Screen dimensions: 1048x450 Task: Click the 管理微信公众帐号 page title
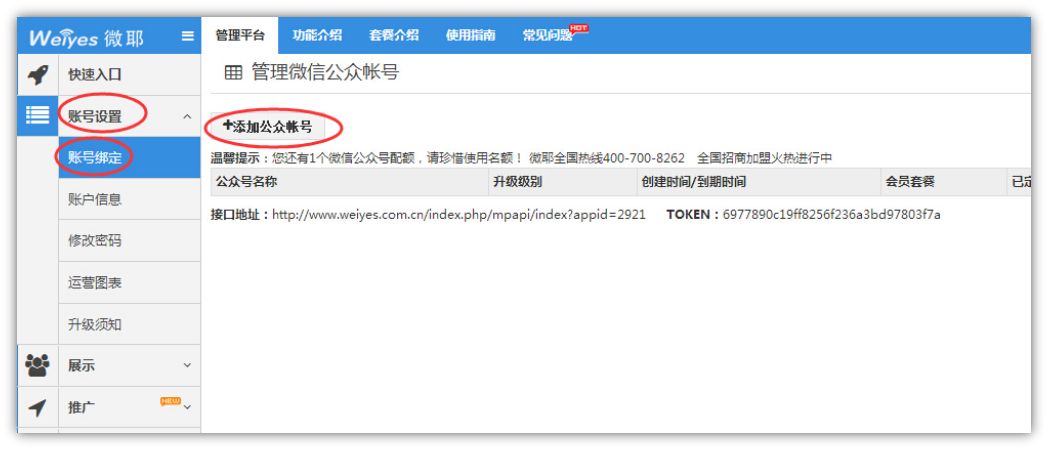click(x=325, y=73)
